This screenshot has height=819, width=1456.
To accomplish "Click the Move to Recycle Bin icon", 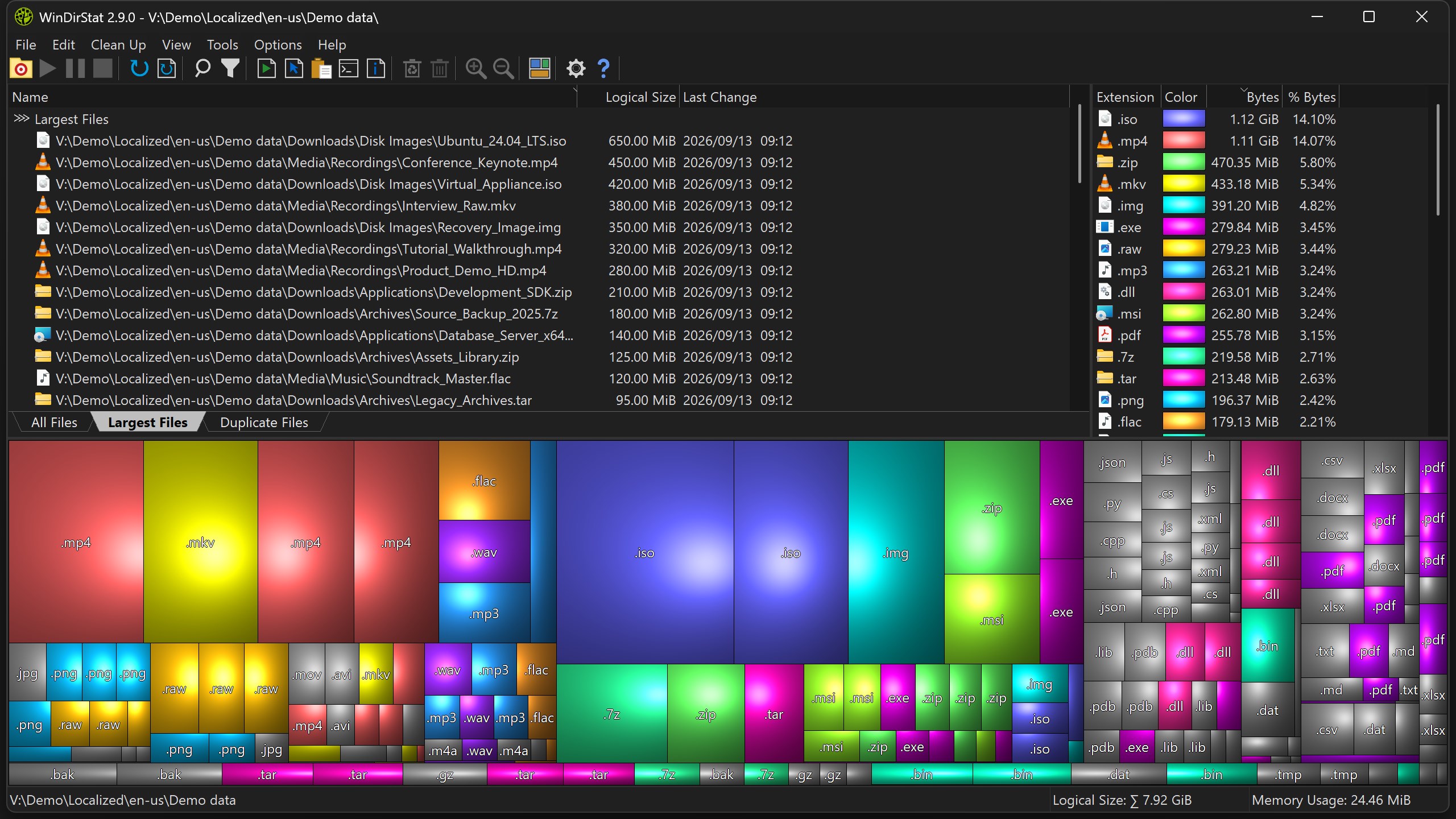I will coord(412,69).
